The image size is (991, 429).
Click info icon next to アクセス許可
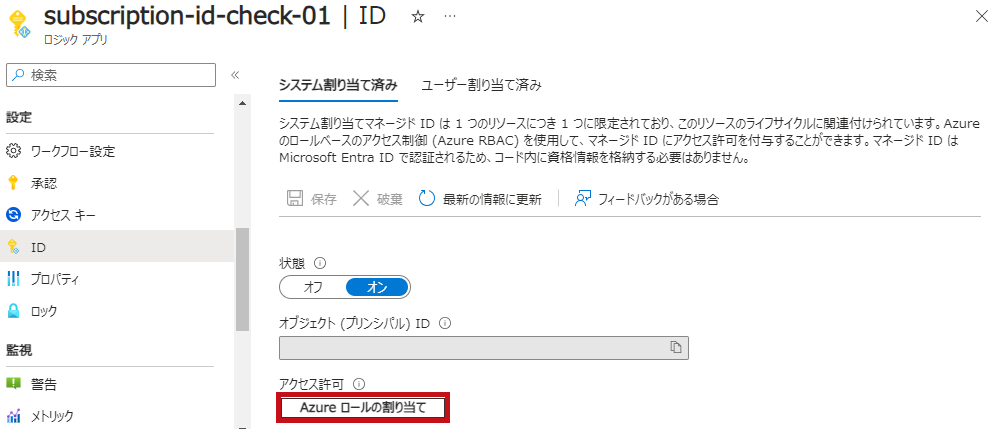pos(359,383)
